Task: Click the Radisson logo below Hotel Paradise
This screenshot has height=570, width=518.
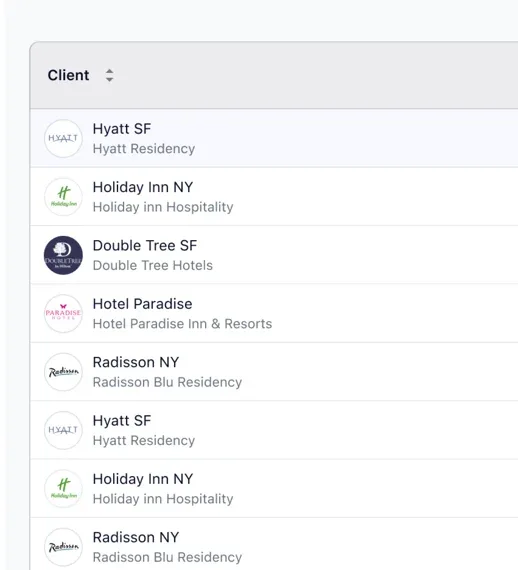Action: click(63, 372)
